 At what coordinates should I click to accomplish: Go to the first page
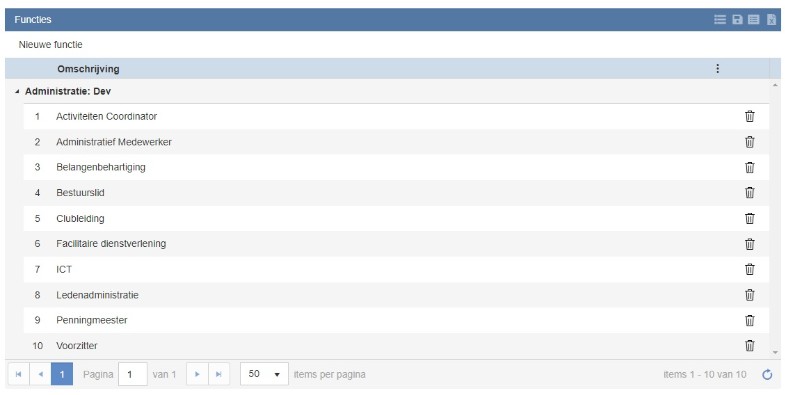coord(19,374)
